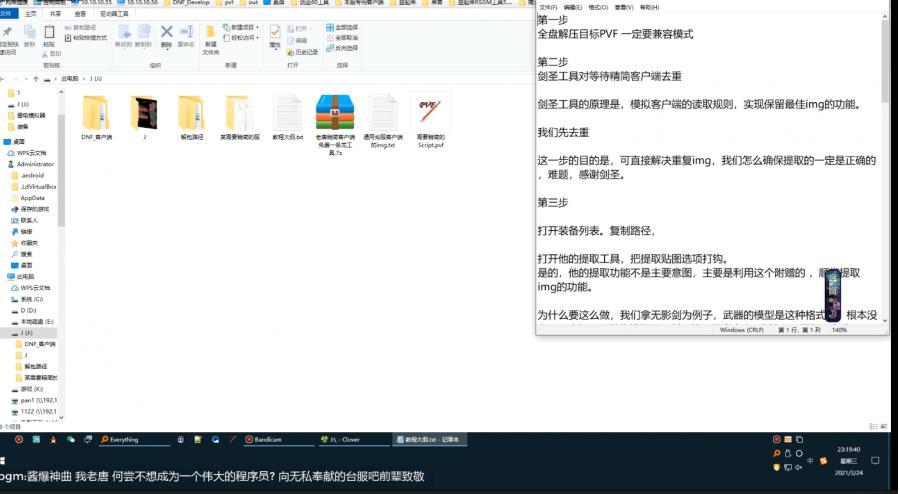Click the Clover taskbar button

pyautogui.click(x=355, y=439)
